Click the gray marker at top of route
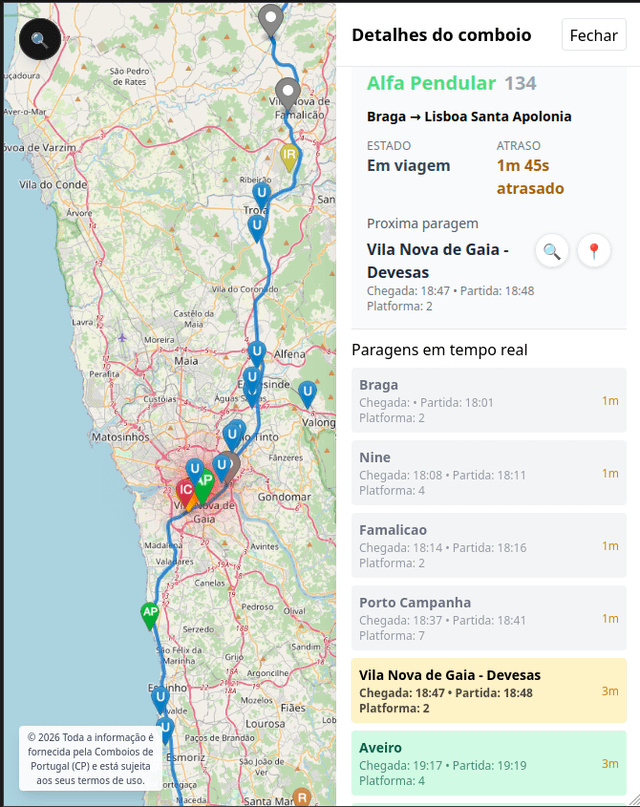The width and height of the screenshot is (640, 807). tap(270, 18)
